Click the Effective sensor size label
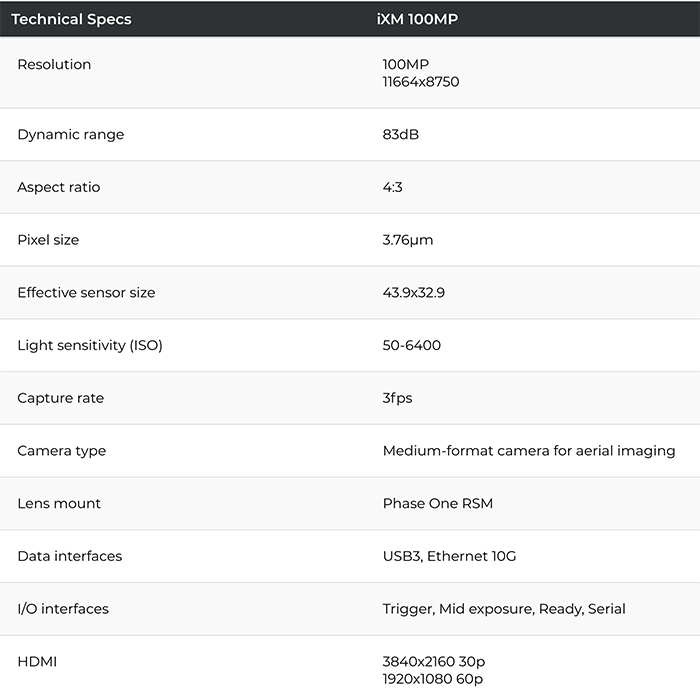700x700 pixels. (86, 292)
